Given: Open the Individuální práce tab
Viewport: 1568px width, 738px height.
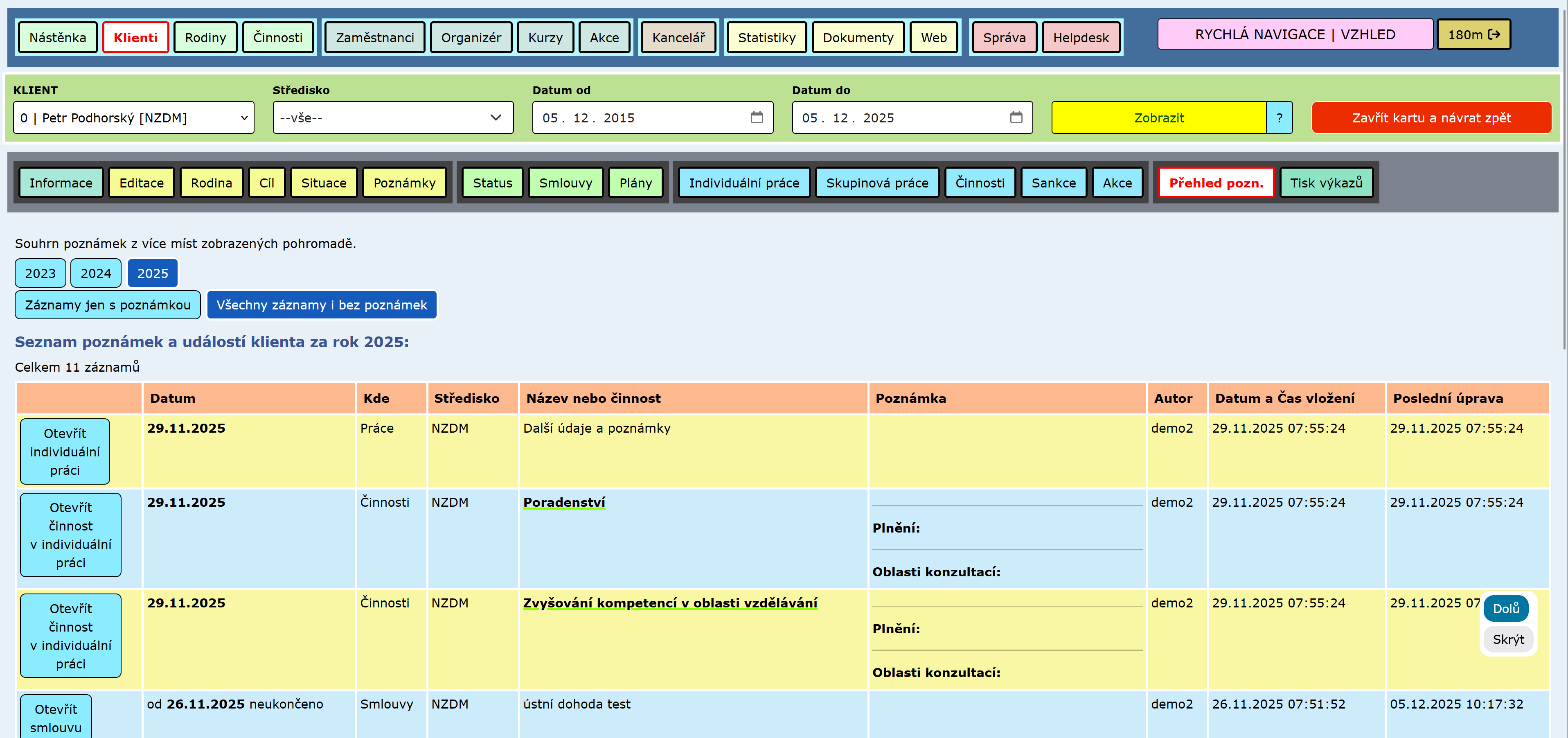Looking at the screenshot, I should click(743, 183).
